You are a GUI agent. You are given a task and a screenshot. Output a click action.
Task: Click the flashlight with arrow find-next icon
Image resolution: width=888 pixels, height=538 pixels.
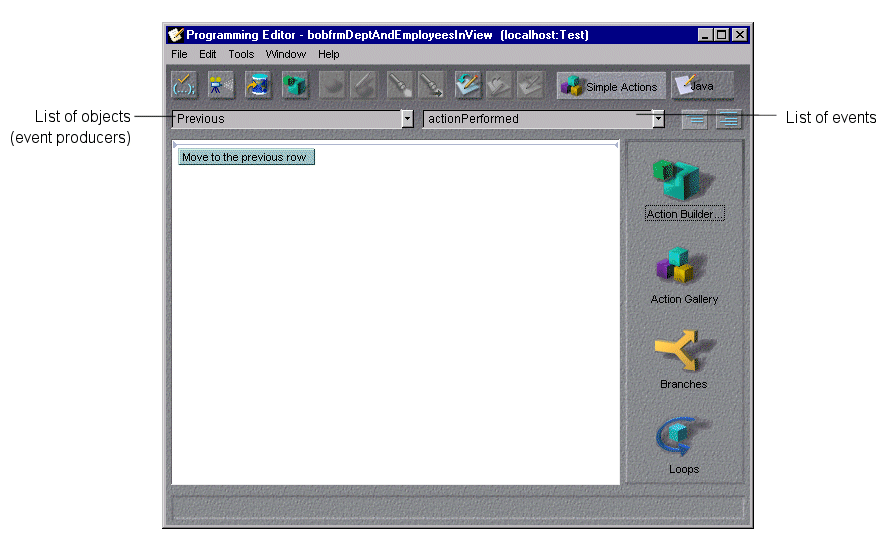[431, 86]
